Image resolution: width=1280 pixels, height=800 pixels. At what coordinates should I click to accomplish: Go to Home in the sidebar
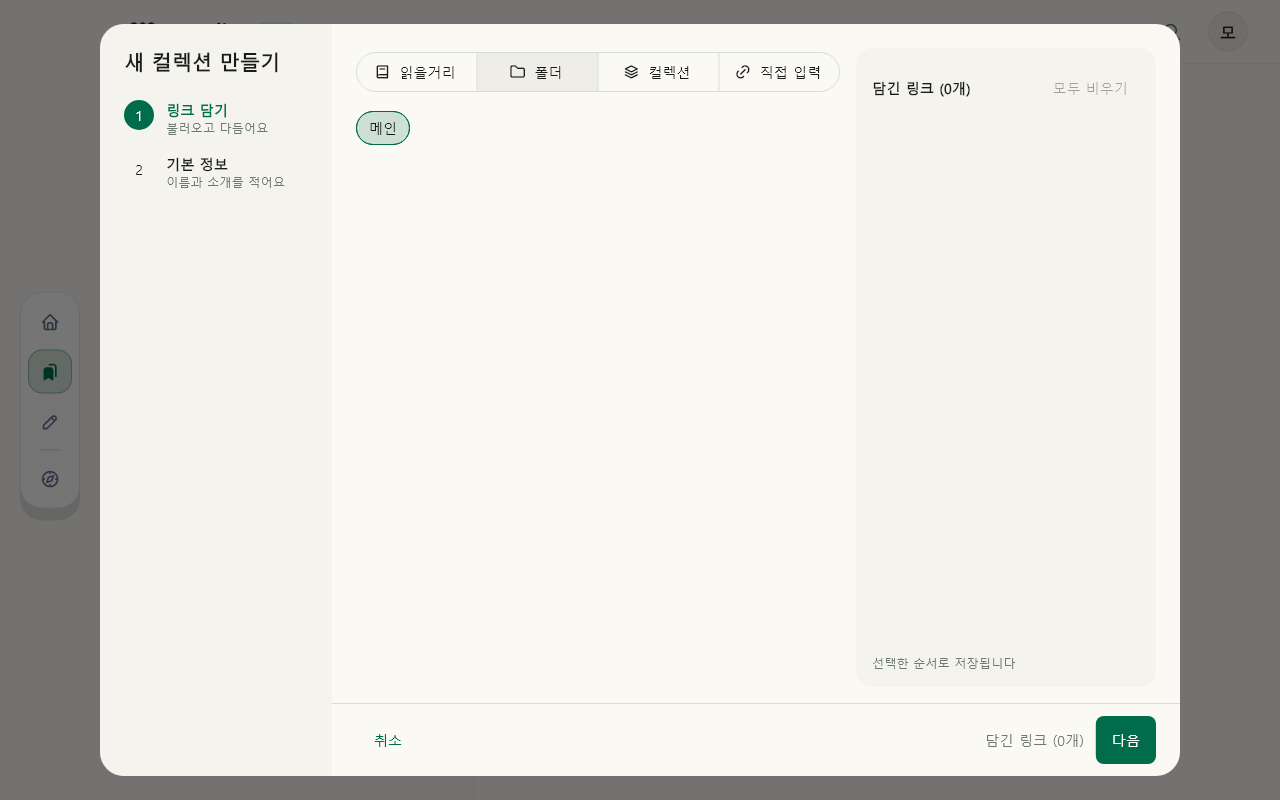(50, 322)
